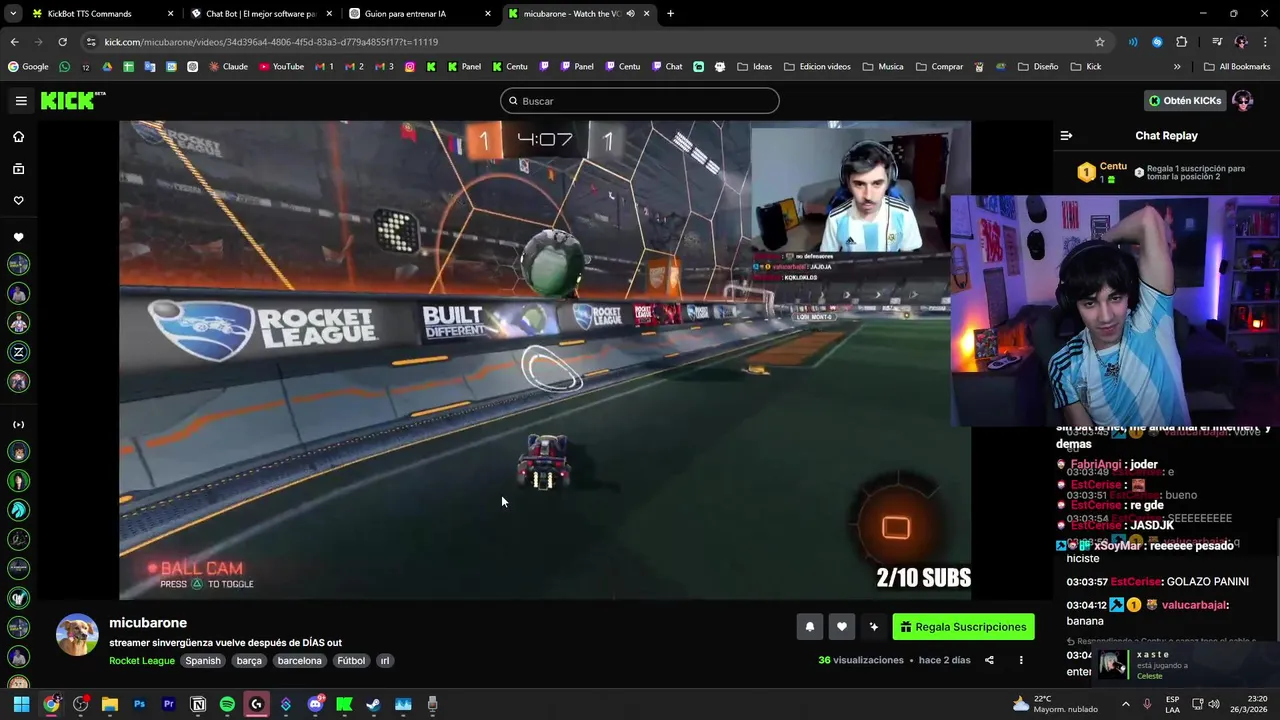The width and height of the screenshot is (1280, 720).
Task: Open valucarbajal username in chat
Action: pyautogui.click(x=1194, y=605)
